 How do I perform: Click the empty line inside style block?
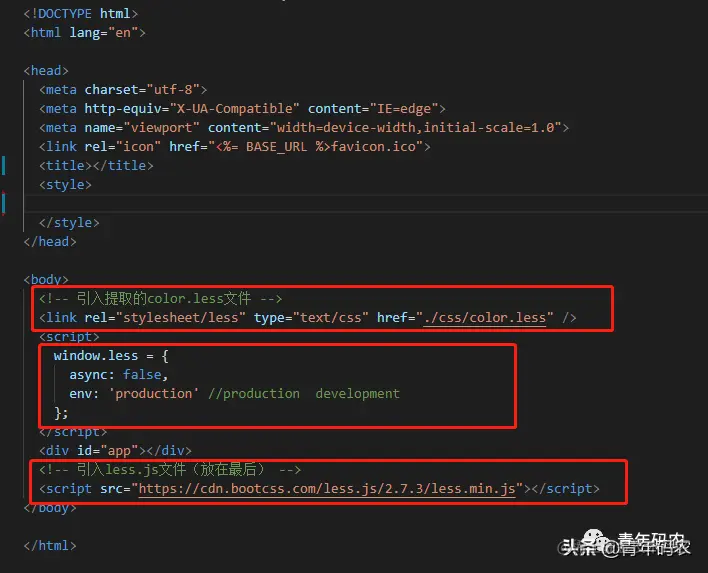click(366, 204)
